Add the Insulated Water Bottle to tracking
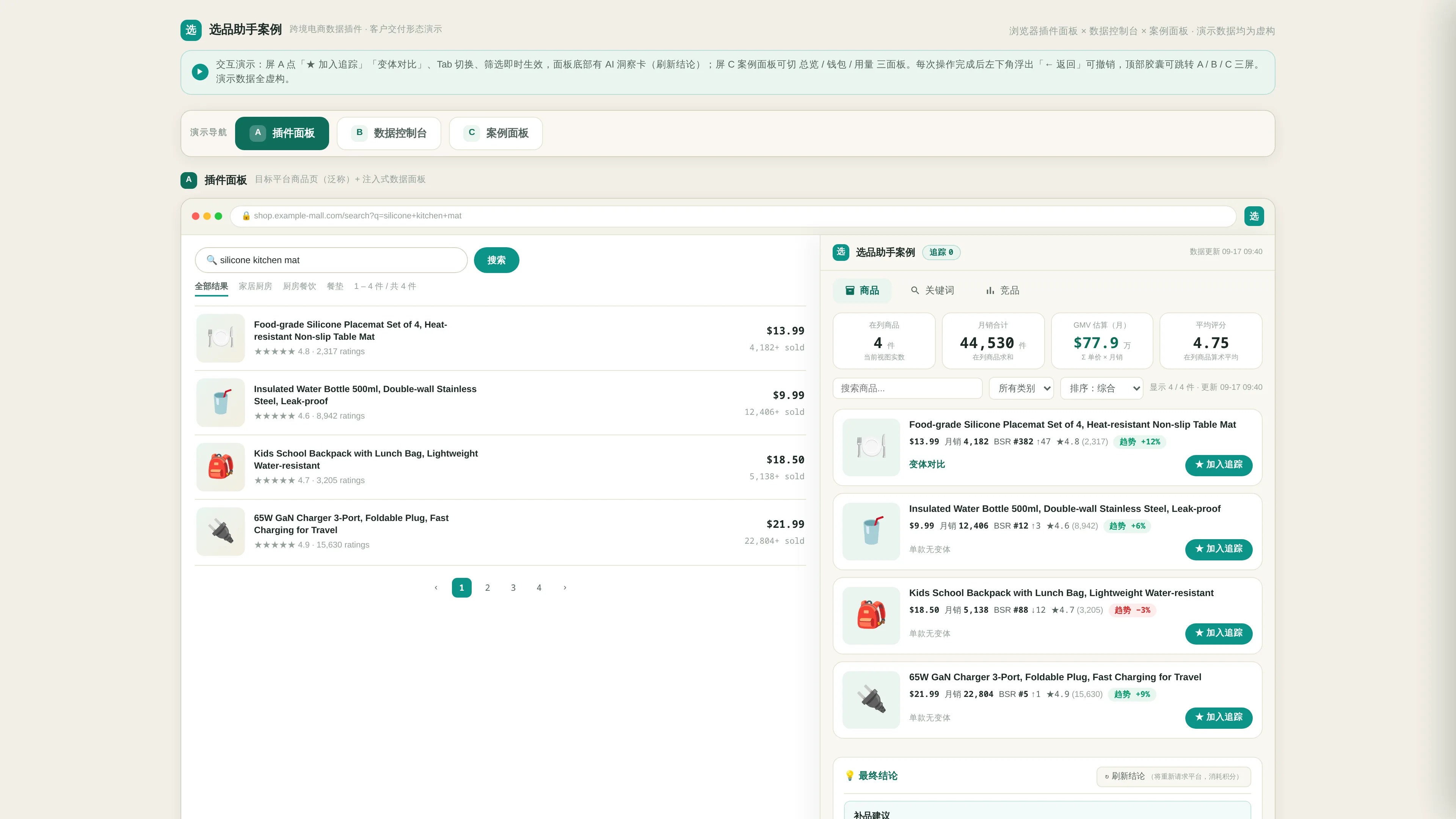 (x=1219, y=549)
